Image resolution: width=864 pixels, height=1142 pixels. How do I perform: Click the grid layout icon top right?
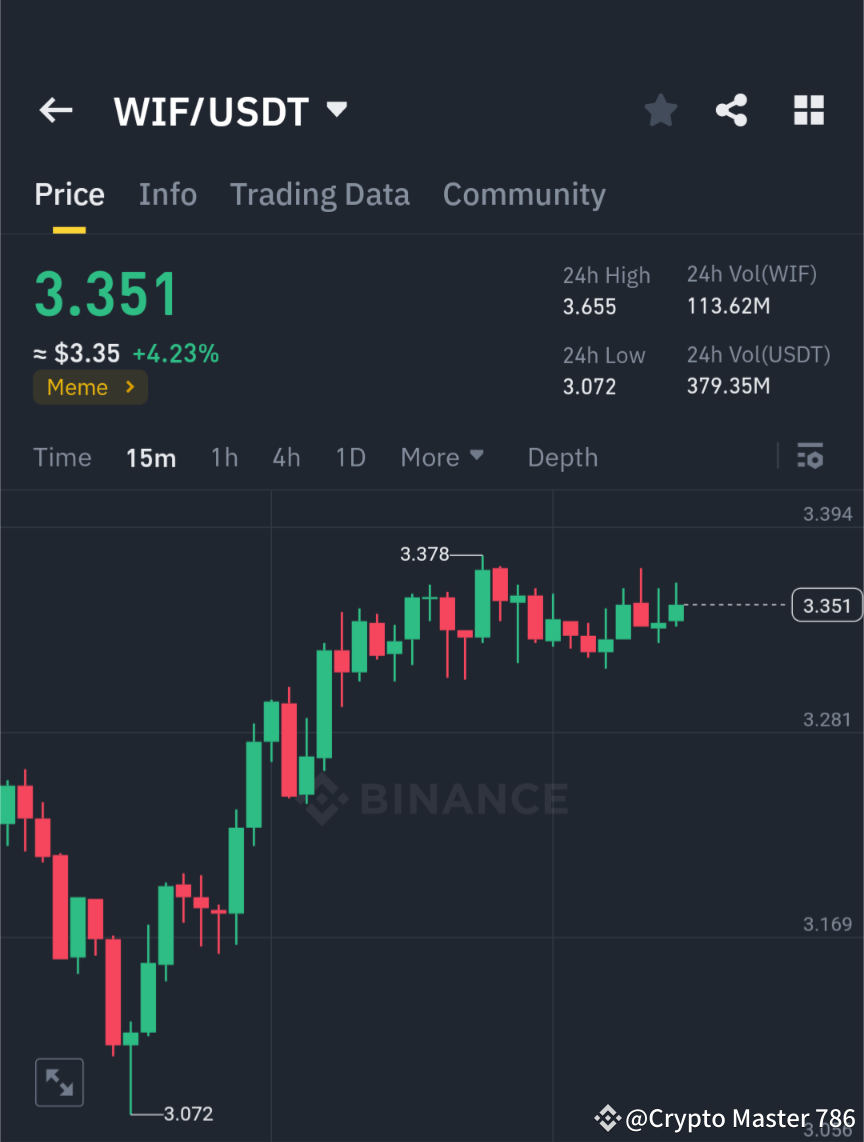point(808,110)
